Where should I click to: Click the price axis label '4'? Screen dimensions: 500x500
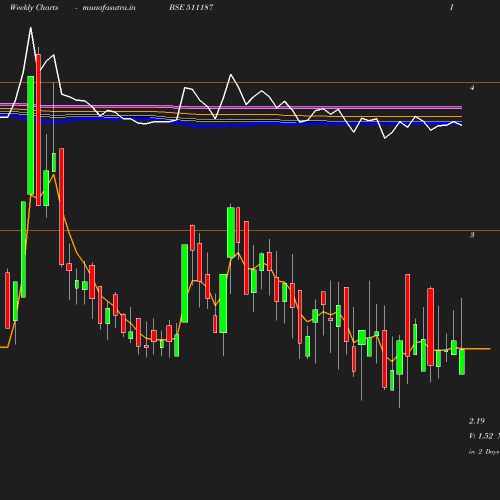(472, 88)
